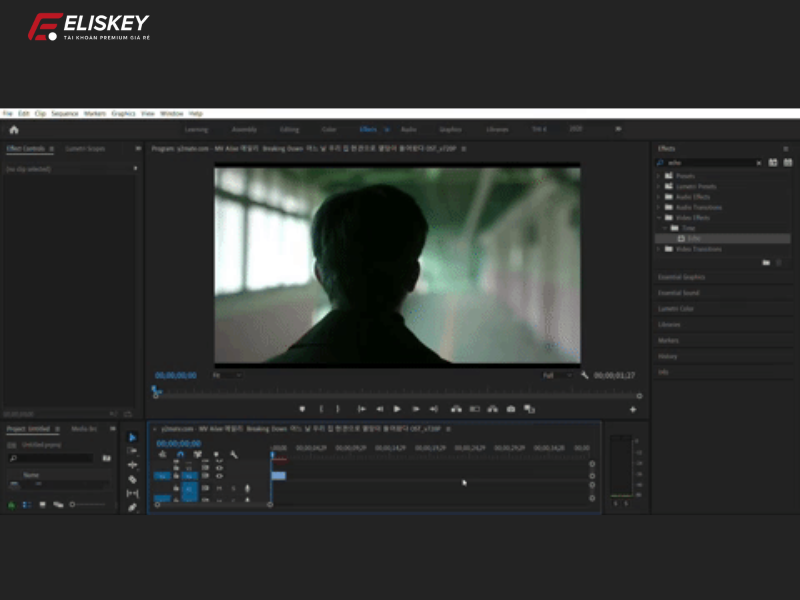
Task: Collapse the Video Effects folder
Action: [658, 217]
